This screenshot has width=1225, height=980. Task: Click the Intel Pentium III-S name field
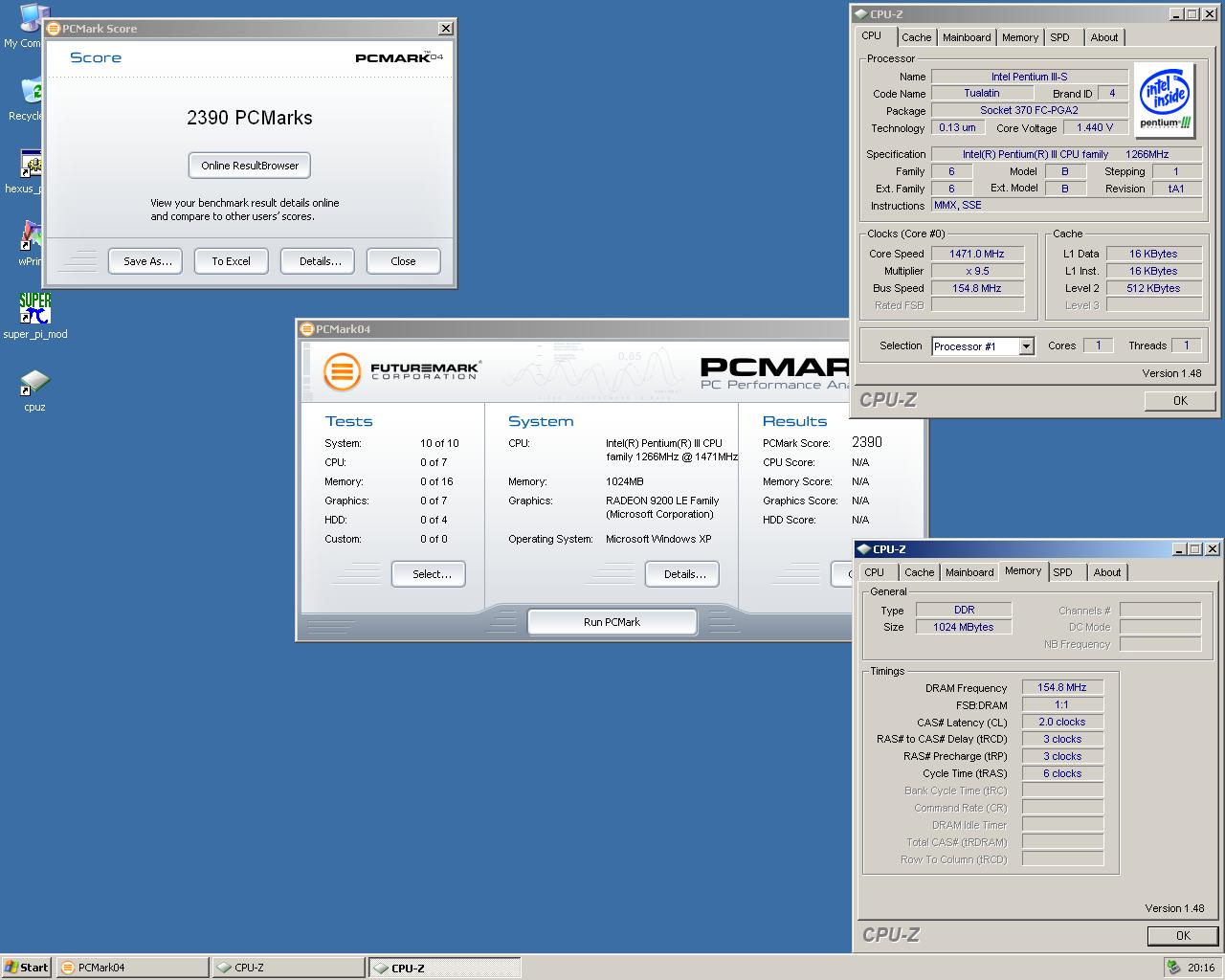tap(1030, 77)
